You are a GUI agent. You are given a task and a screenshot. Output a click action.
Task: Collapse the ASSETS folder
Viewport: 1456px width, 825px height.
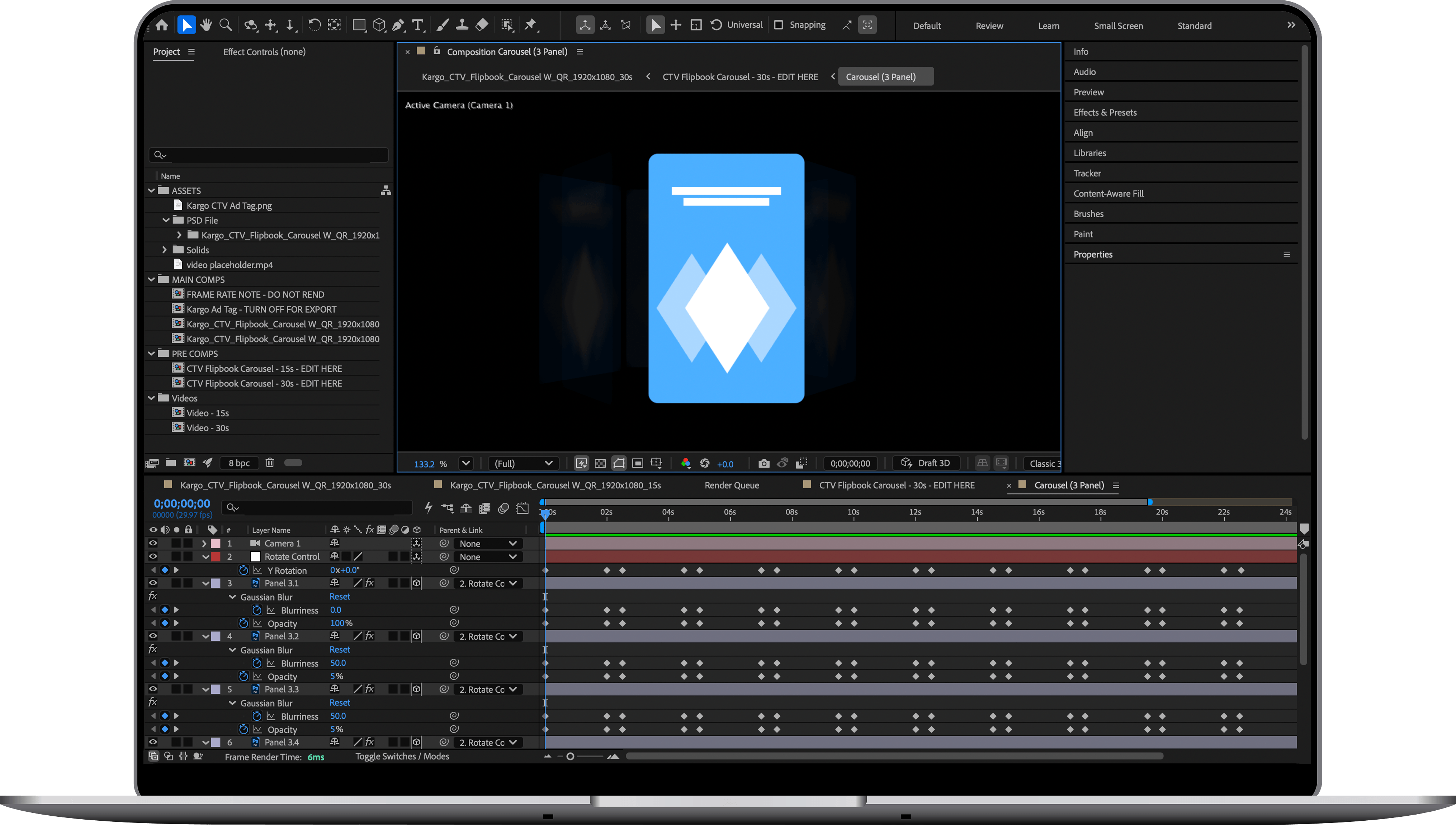[151, 191]
